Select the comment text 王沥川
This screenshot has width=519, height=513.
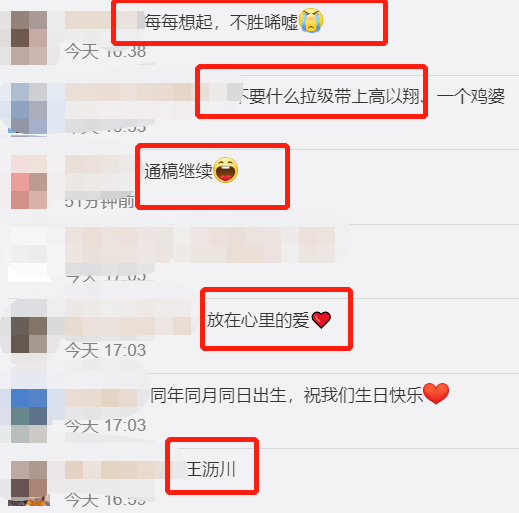point(211,469)
